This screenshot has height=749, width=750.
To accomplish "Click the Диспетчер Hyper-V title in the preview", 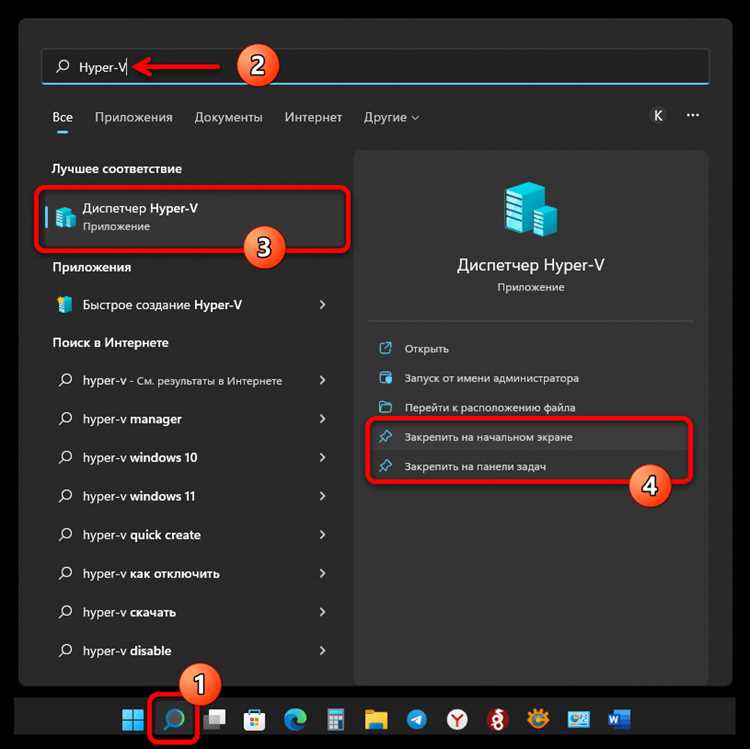I will pos(530,265).
